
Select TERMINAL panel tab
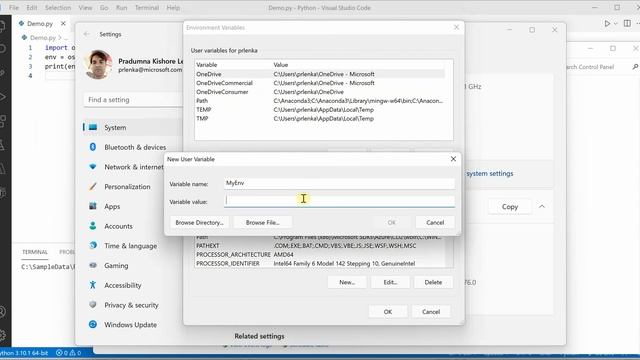click(x=35, y=252)
